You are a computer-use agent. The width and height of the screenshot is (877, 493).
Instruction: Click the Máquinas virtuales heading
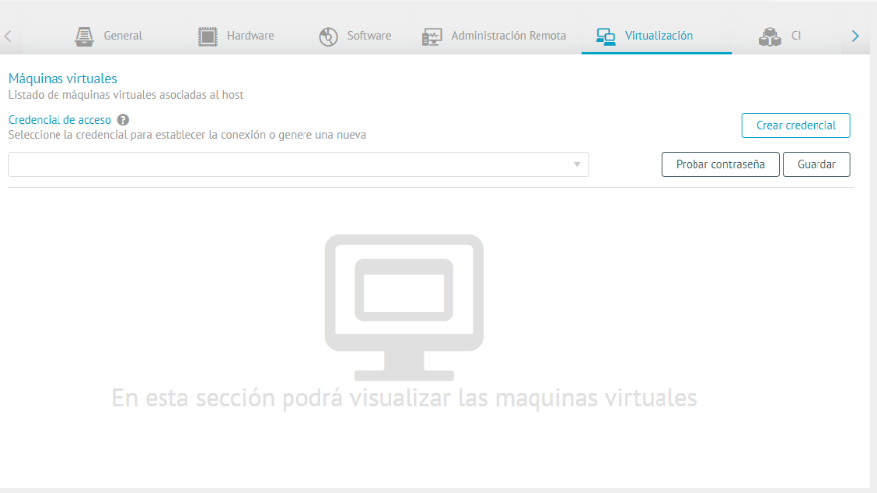pos(63,78)
